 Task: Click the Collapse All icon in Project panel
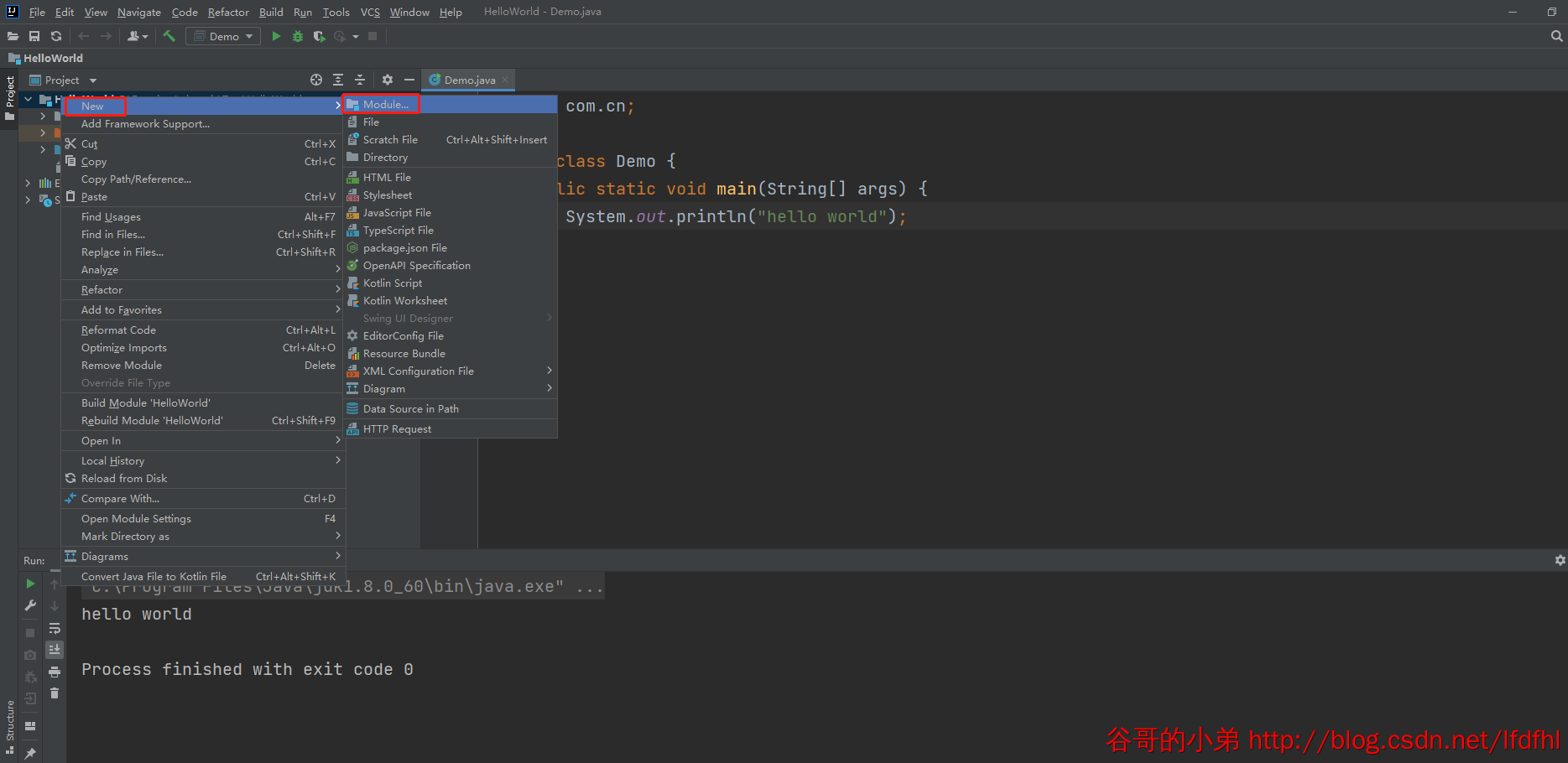click(360, 80)
